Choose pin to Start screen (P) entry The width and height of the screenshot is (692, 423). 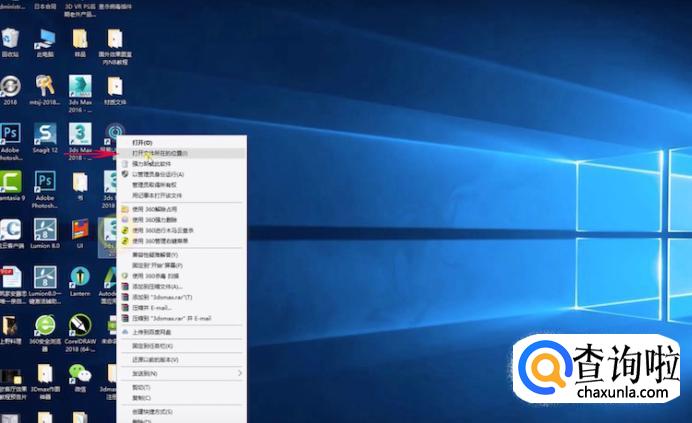[x=181, y=265]
